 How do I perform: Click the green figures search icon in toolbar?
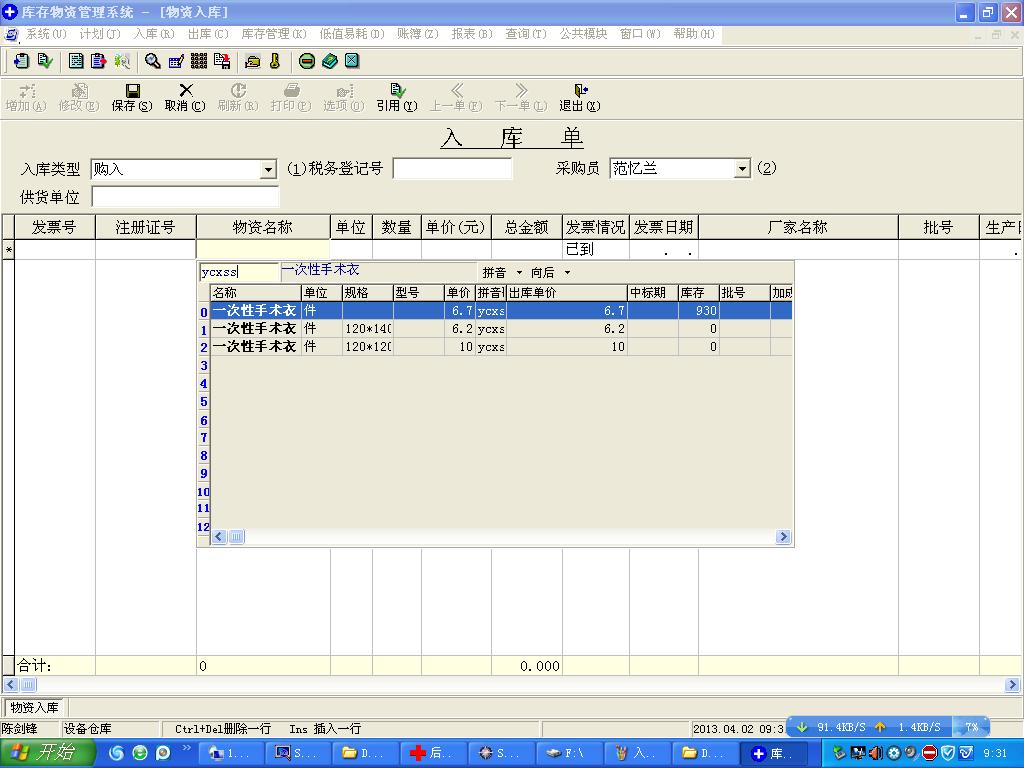[122, 61]
